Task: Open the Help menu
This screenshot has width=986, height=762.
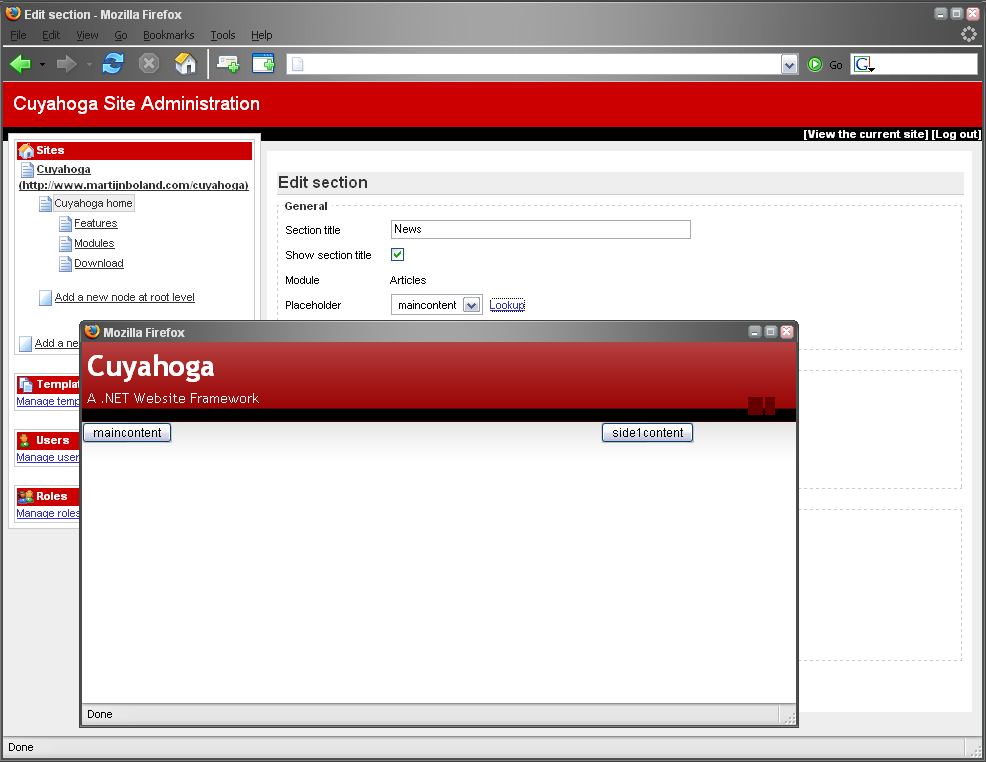Action: pos(262,35)
